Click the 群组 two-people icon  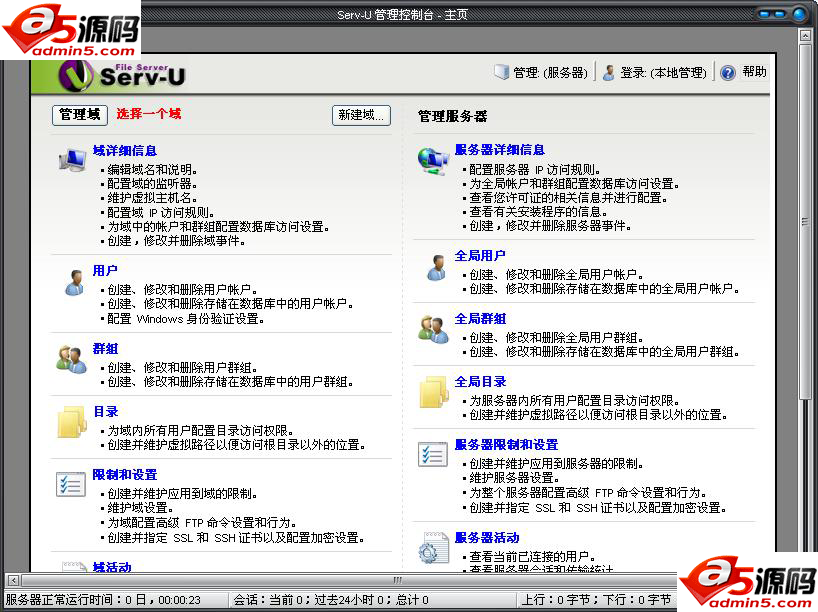[71, 359]
